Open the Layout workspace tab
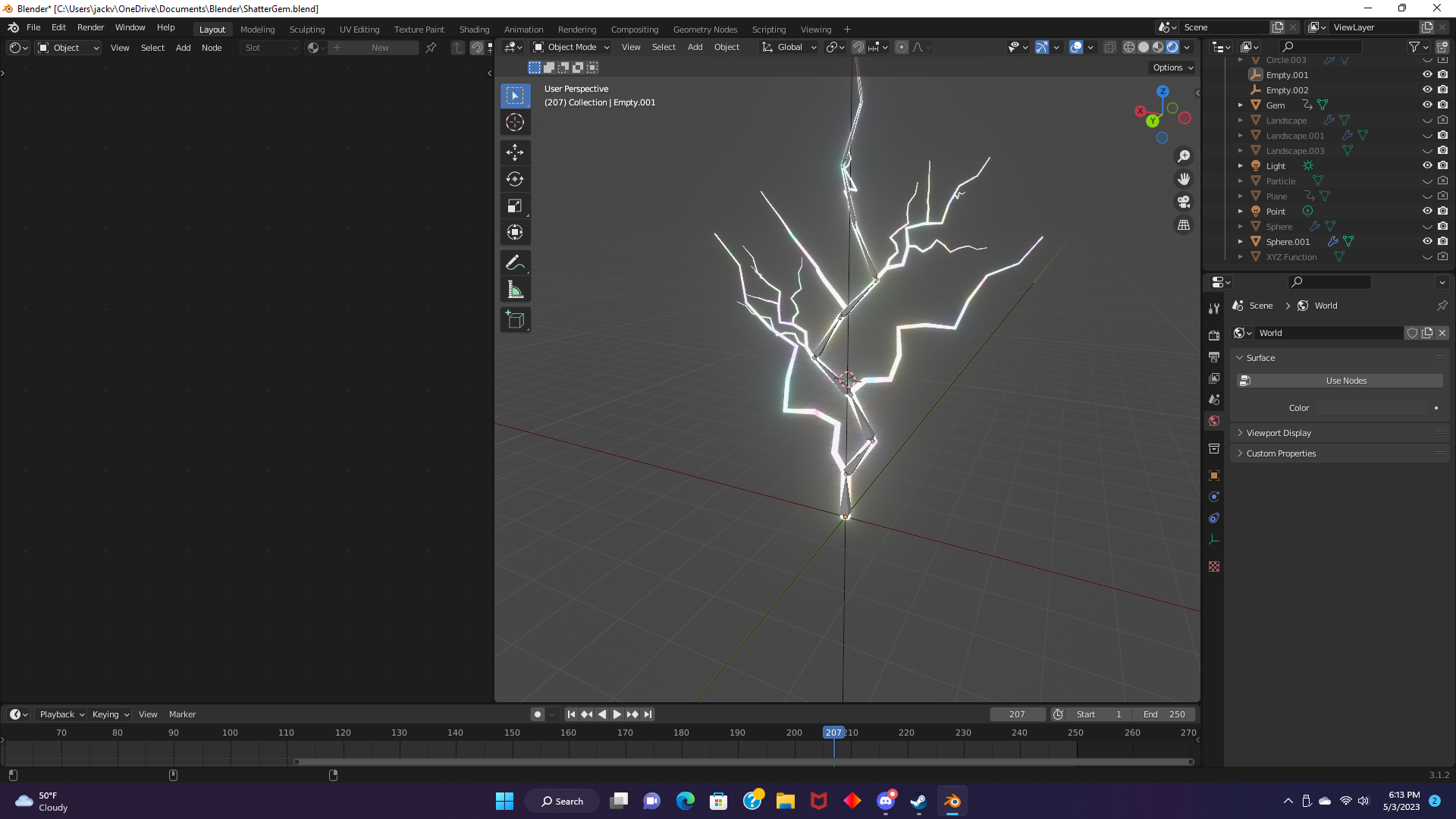 click(x=212, y=28)
